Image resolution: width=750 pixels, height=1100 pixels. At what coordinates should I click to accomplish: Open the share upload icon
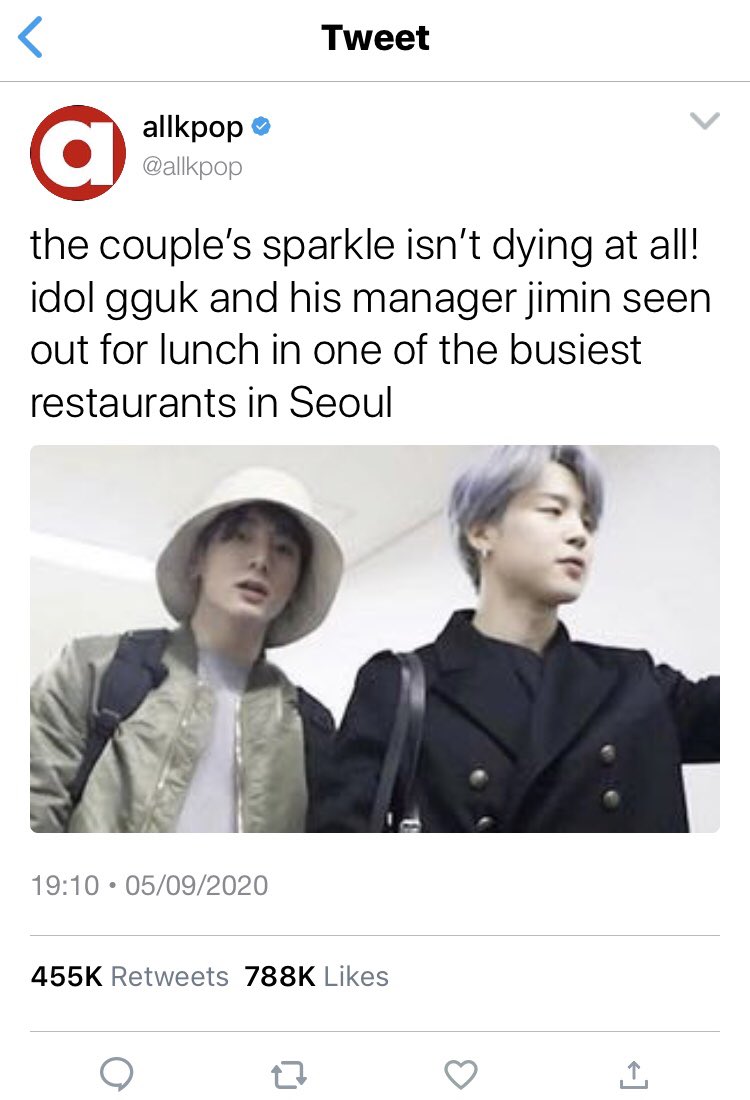634,1073
